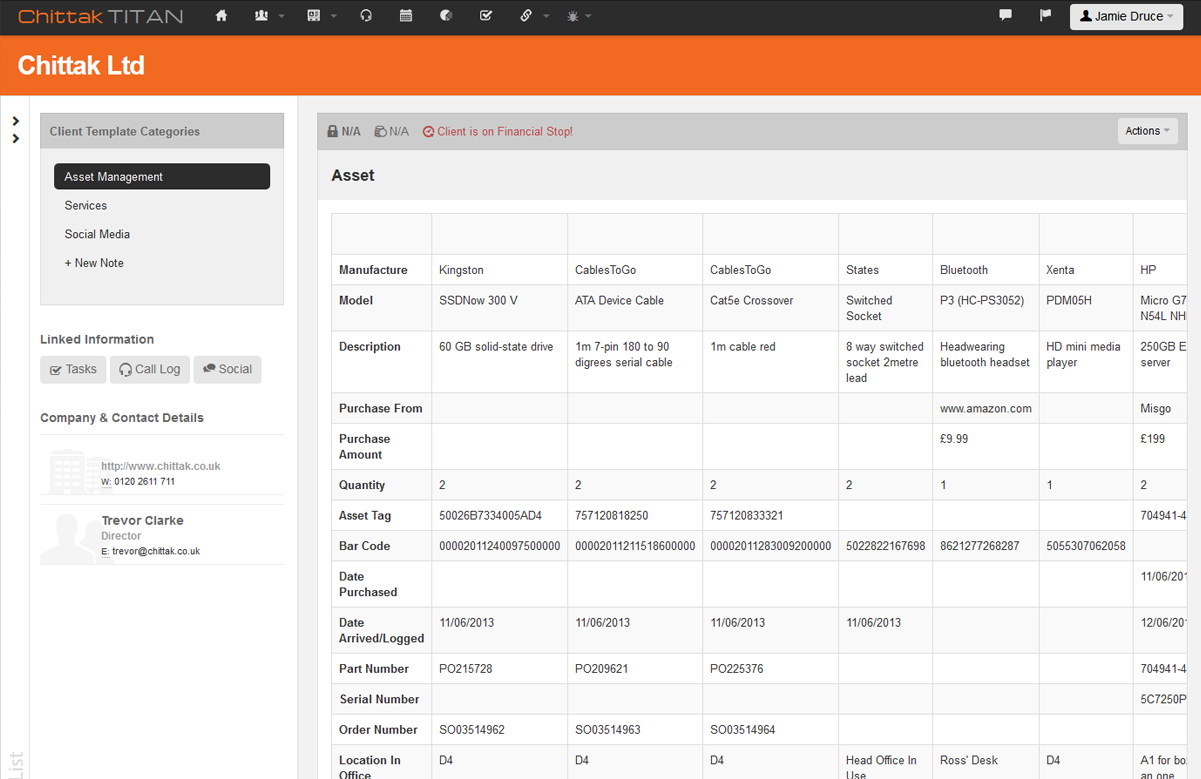Open the linked Tasks button

(73, 369)
